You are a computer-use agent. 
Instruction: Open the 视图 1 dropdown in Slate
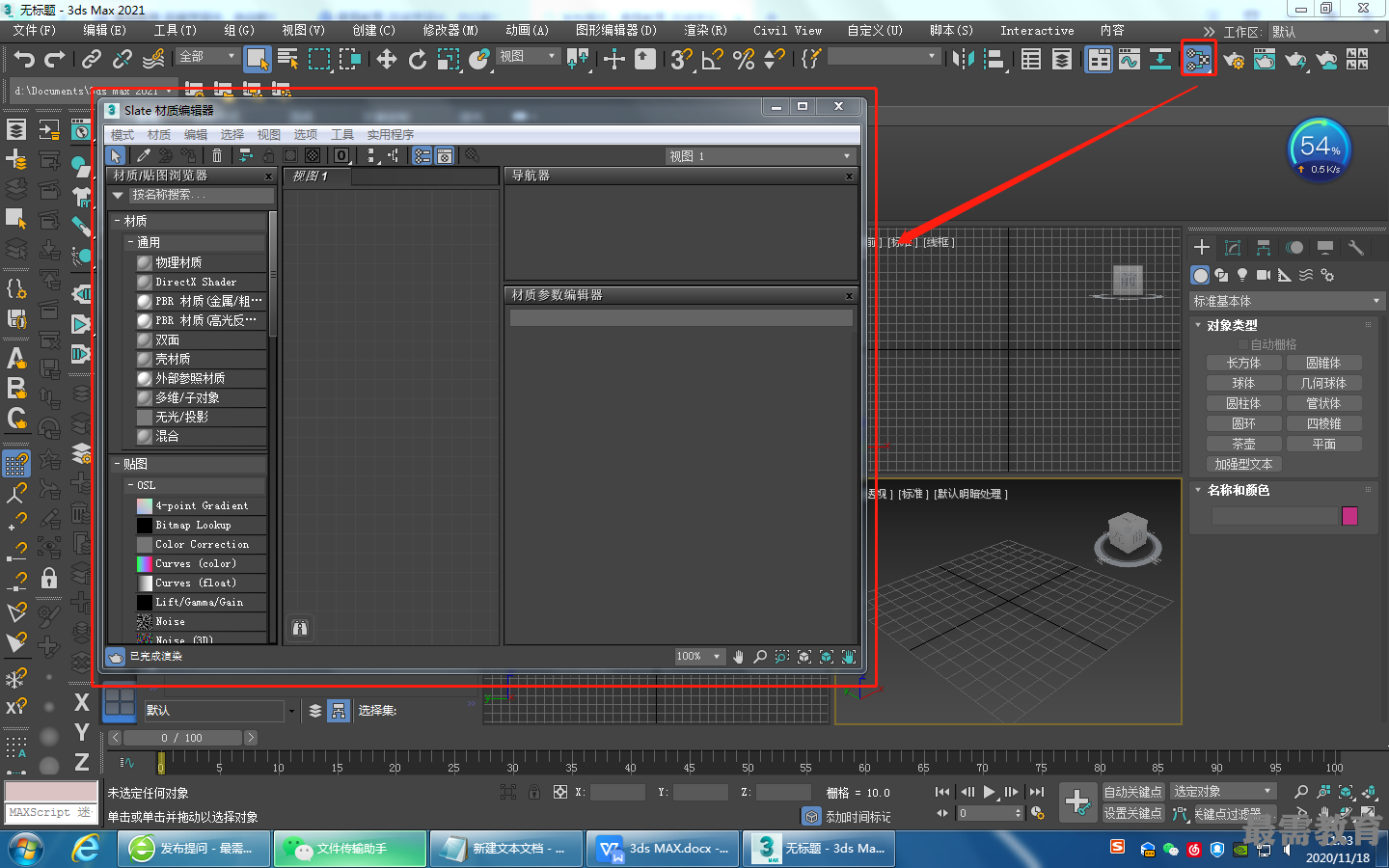761,156
